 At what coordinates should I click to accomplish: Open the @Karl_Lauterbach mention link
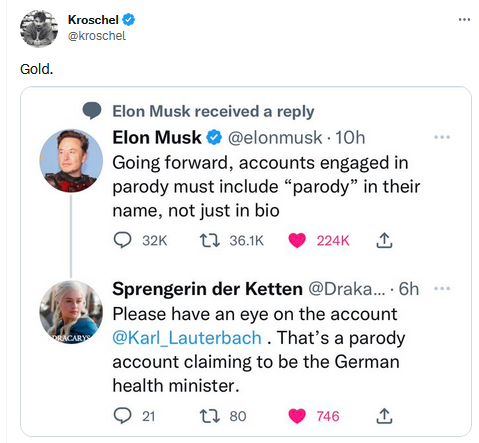pyautogui.click(x=187, y=338)
